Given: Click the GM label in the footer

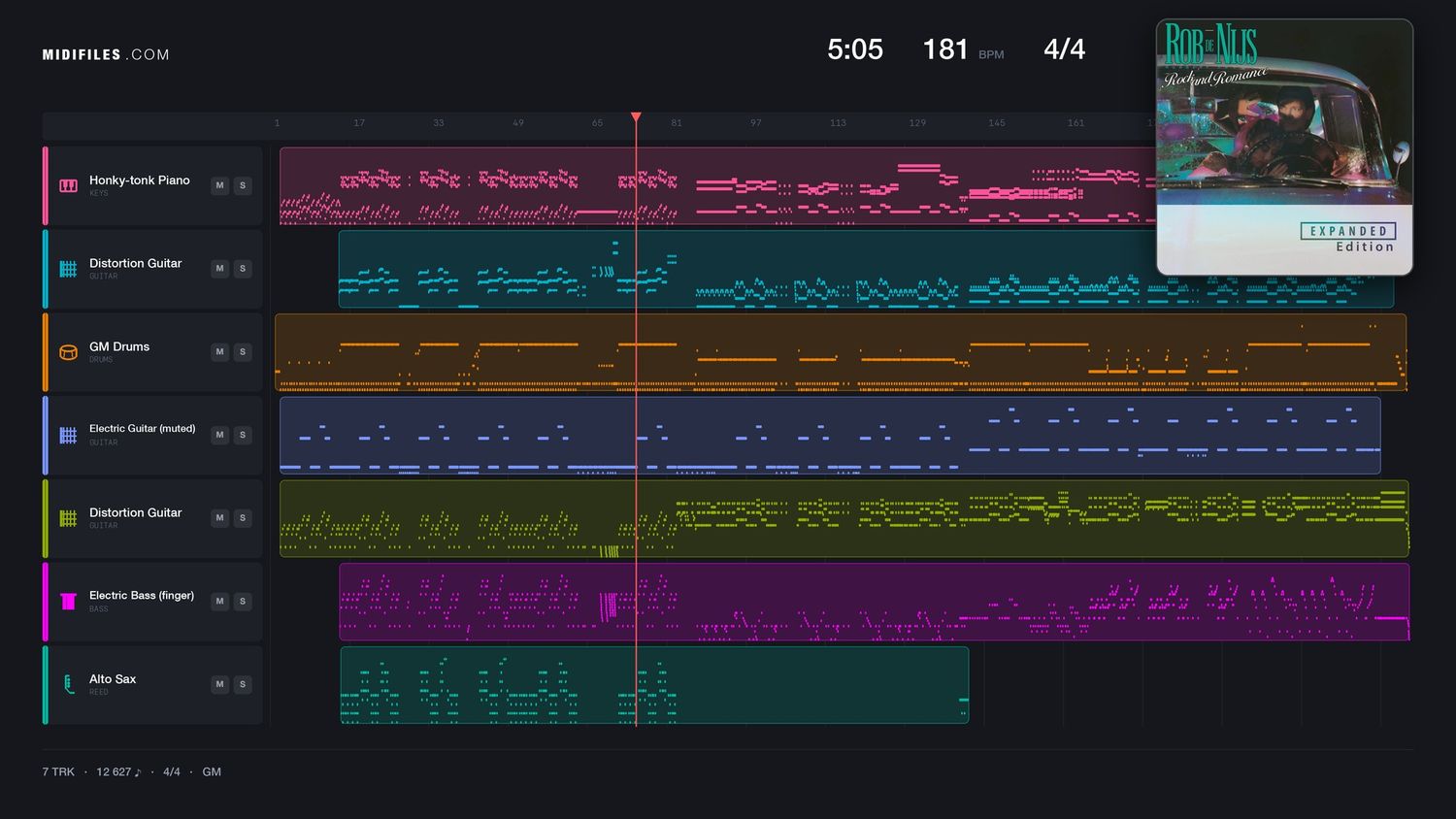Looking at the screenshot, I should click(212, 772).
